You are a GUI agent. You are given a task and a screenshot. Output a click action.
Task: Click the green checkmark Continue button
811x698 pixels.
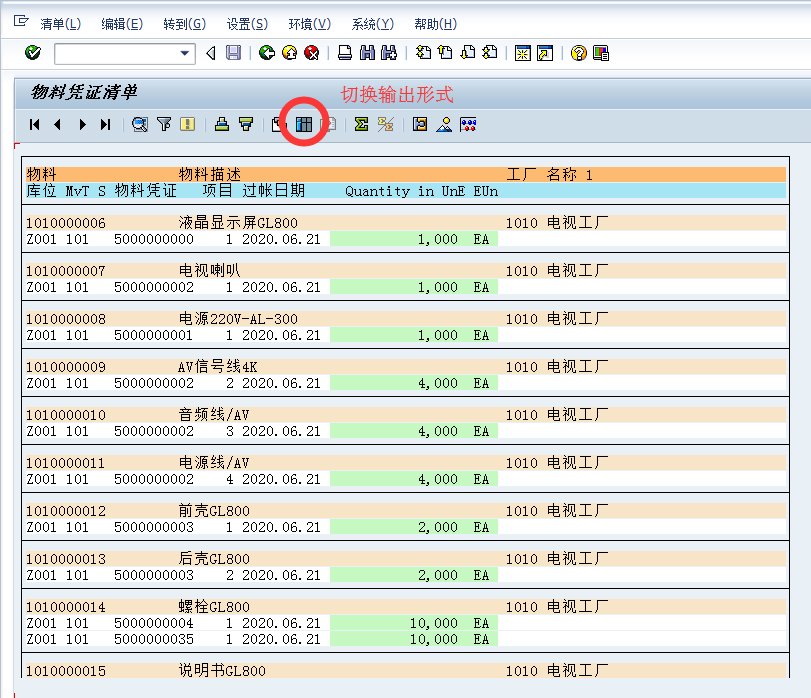(x=31, y=53)
